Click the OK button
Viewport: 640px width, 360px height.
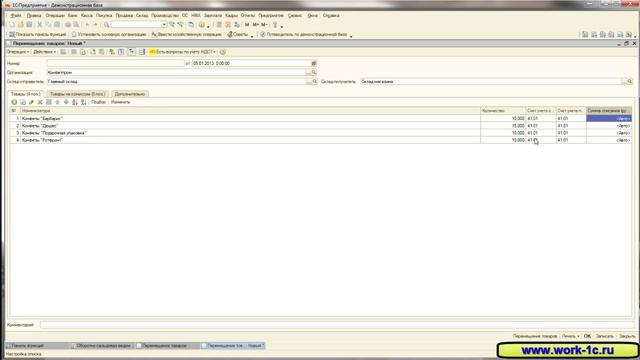point(587,336)
